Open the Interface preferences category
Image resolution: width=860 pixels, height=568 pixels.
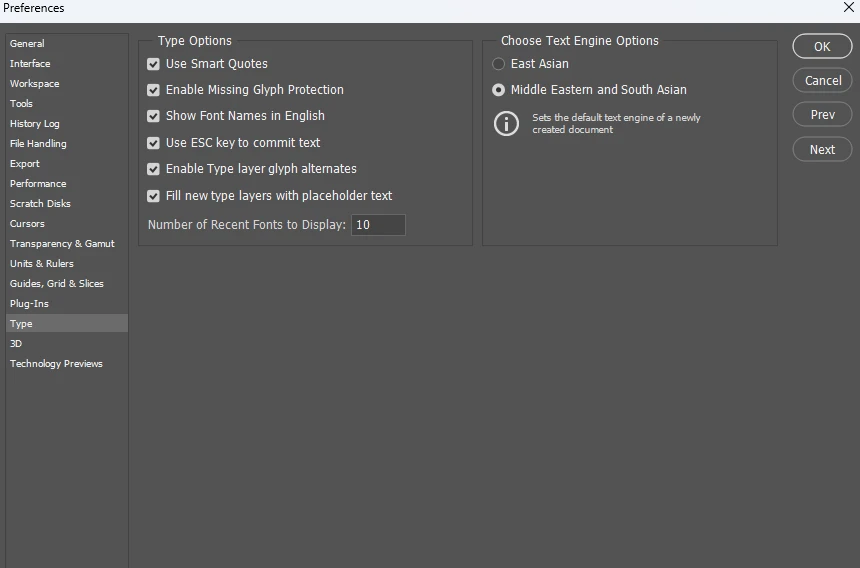coord(67,64)
